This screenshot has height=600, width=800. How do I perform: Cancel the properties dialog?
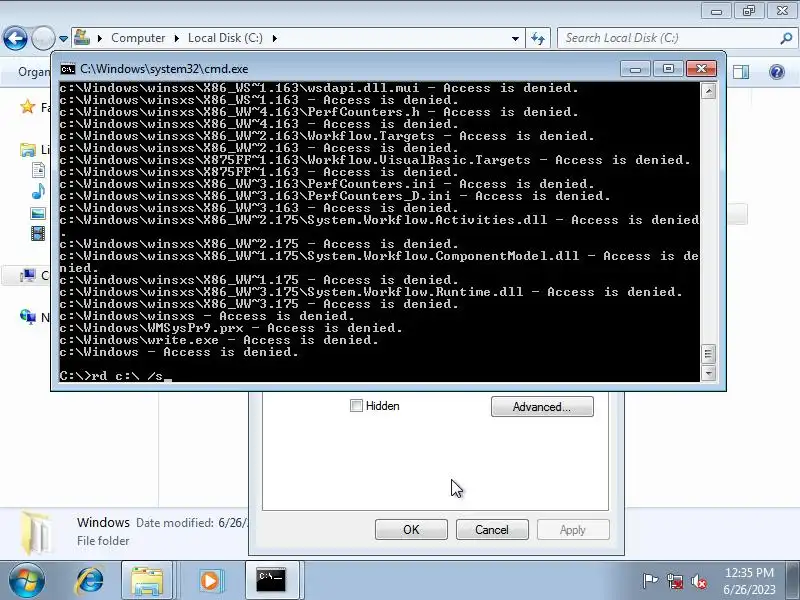coord(492,530)
